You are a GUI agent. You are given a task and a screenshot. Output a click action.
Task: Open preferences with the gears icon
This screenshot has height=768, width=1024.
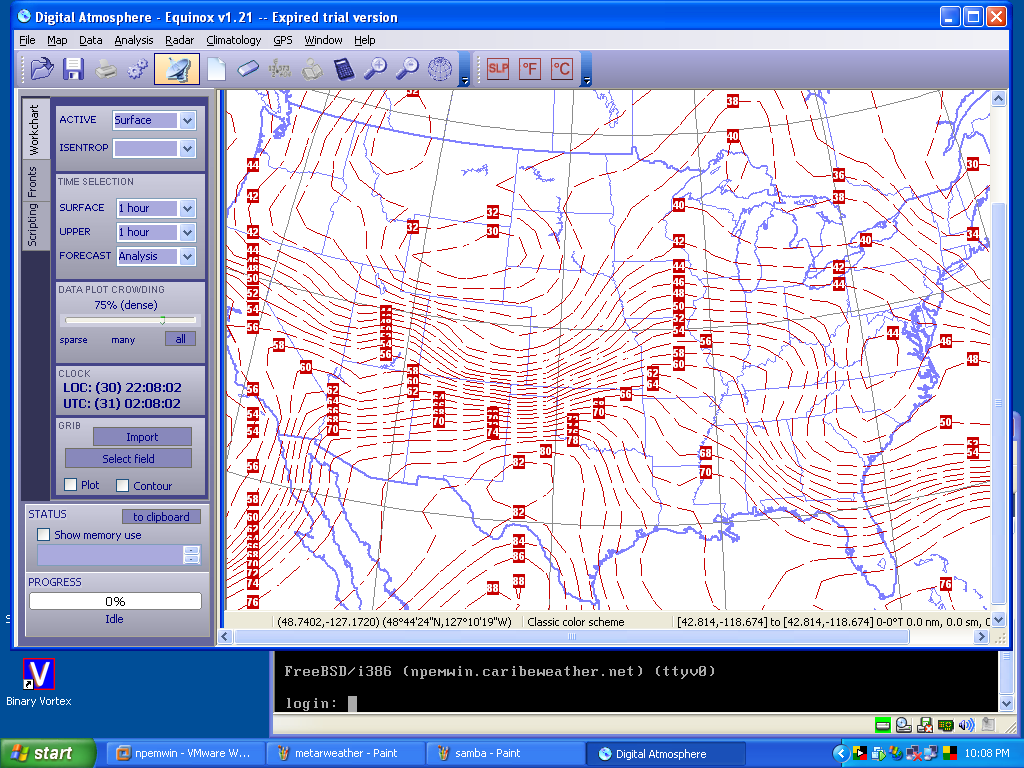137,69
